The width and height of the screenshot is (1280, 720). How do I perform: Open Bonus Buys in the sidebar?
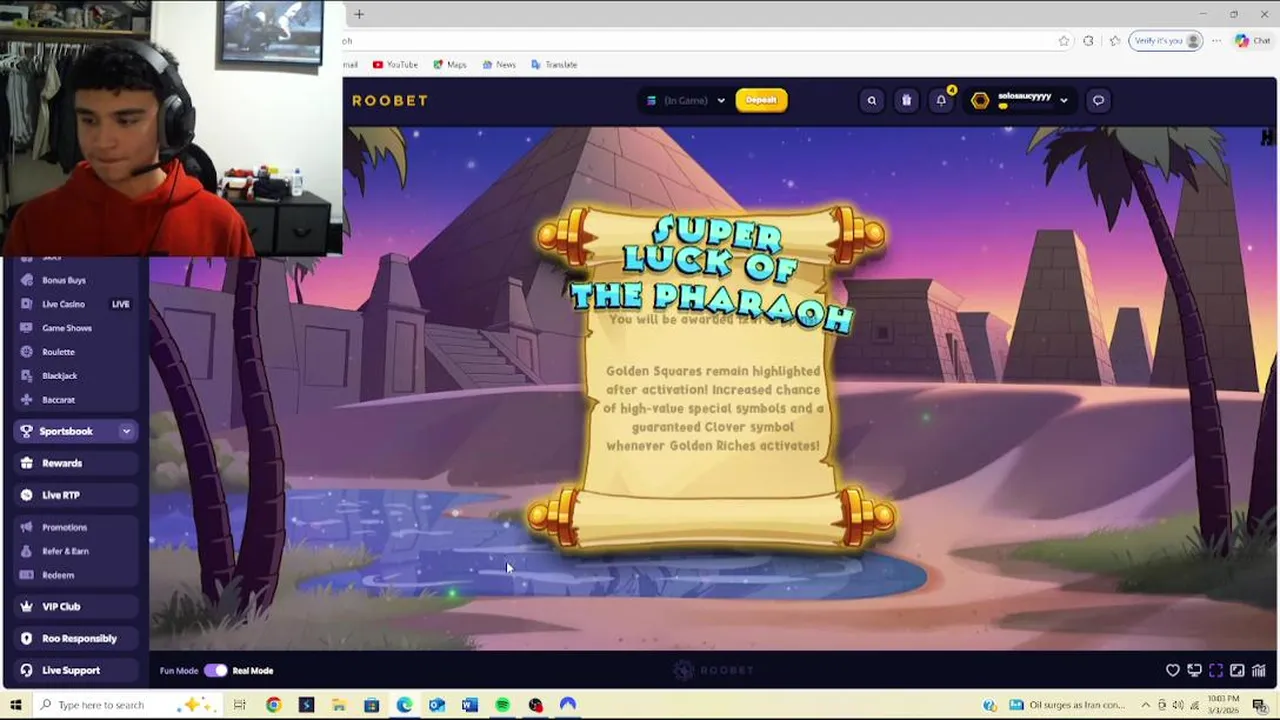(64, 280)
